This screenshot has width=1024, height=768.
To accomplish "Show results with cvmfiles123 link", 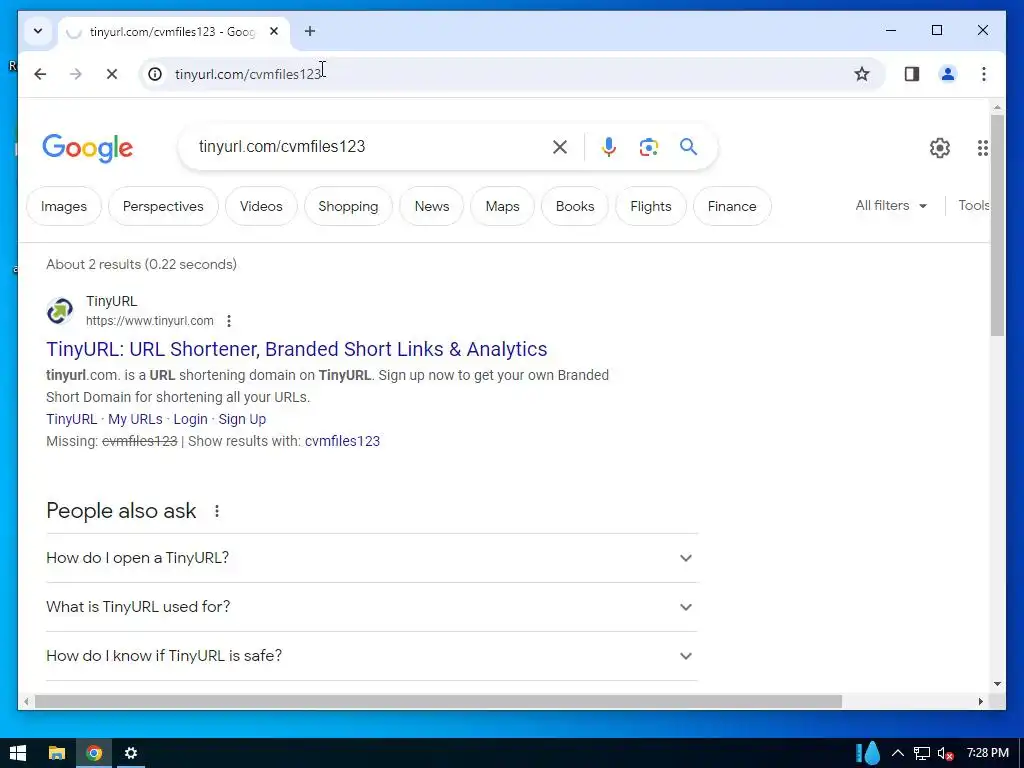I will [x=342, y=441].
